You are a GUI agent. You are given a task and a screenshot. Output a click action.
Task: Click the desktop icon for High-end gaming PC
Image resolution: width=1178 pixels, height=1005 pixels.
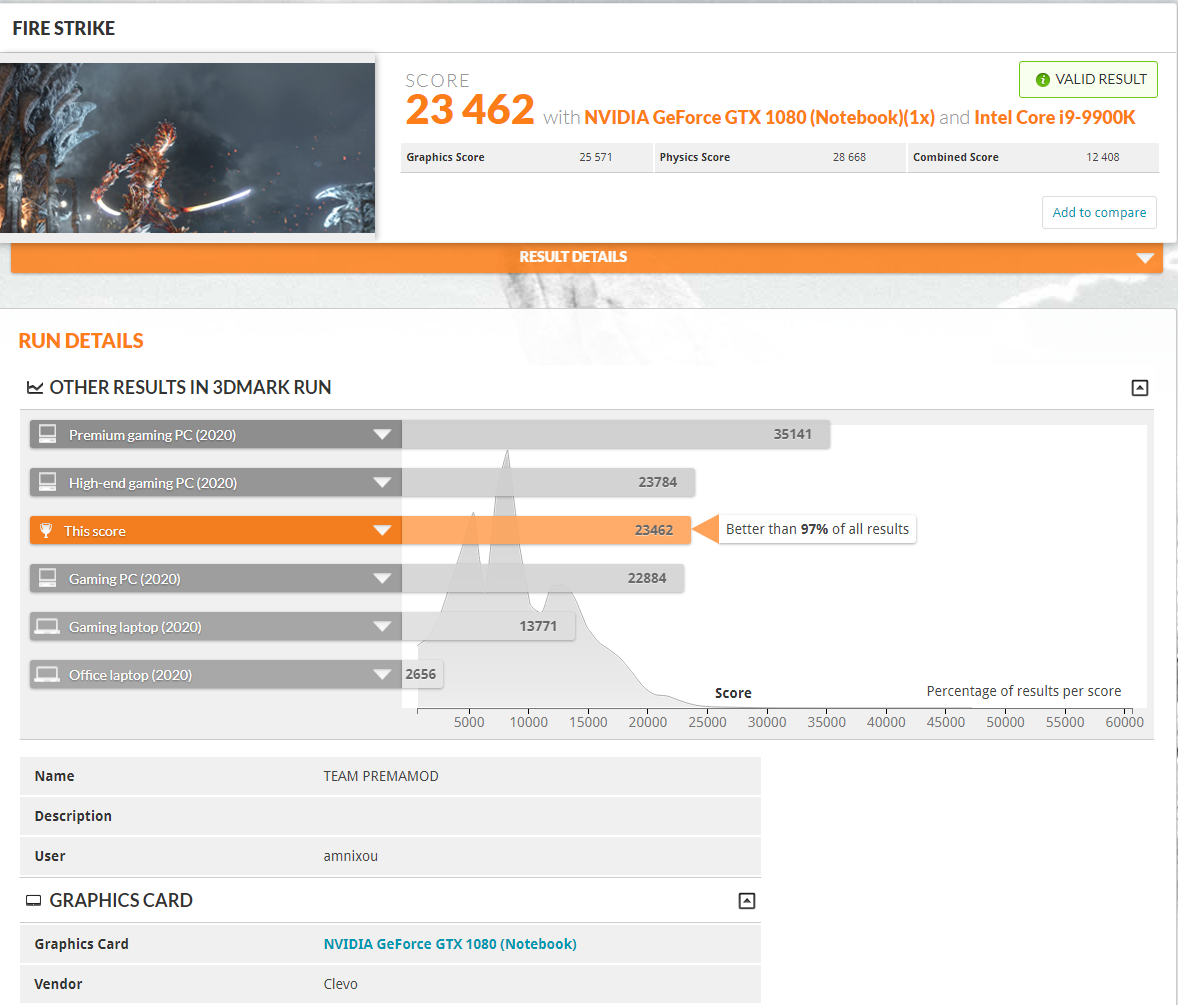(x=47, y=482)
